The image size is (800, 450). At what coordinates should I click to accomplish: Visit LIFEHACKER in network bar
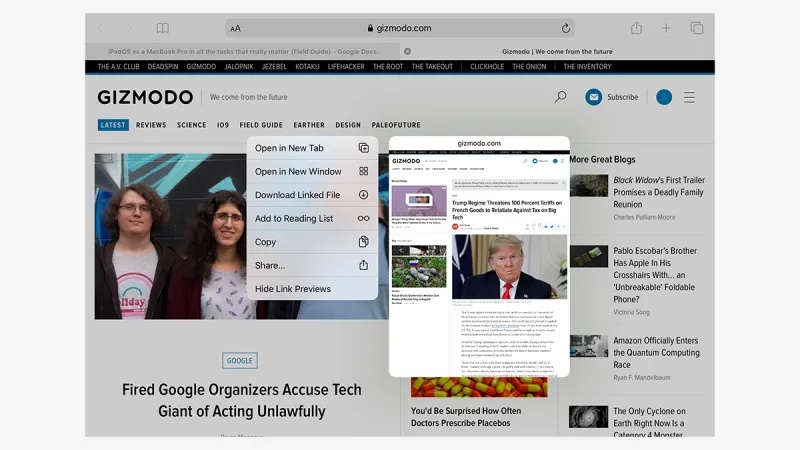346,67
